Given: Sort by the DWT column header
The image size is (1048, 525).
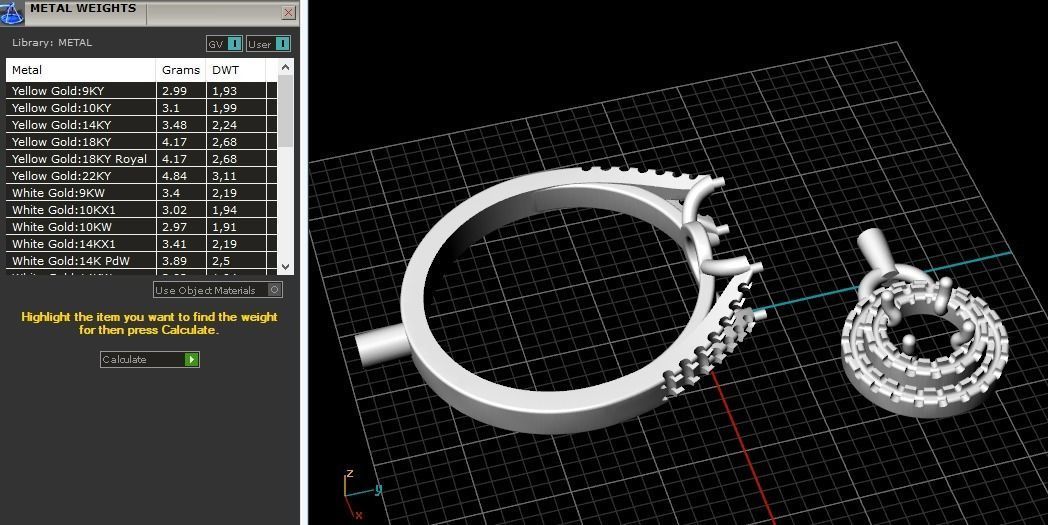Looking at the screenshot, I should coord(236,70).
